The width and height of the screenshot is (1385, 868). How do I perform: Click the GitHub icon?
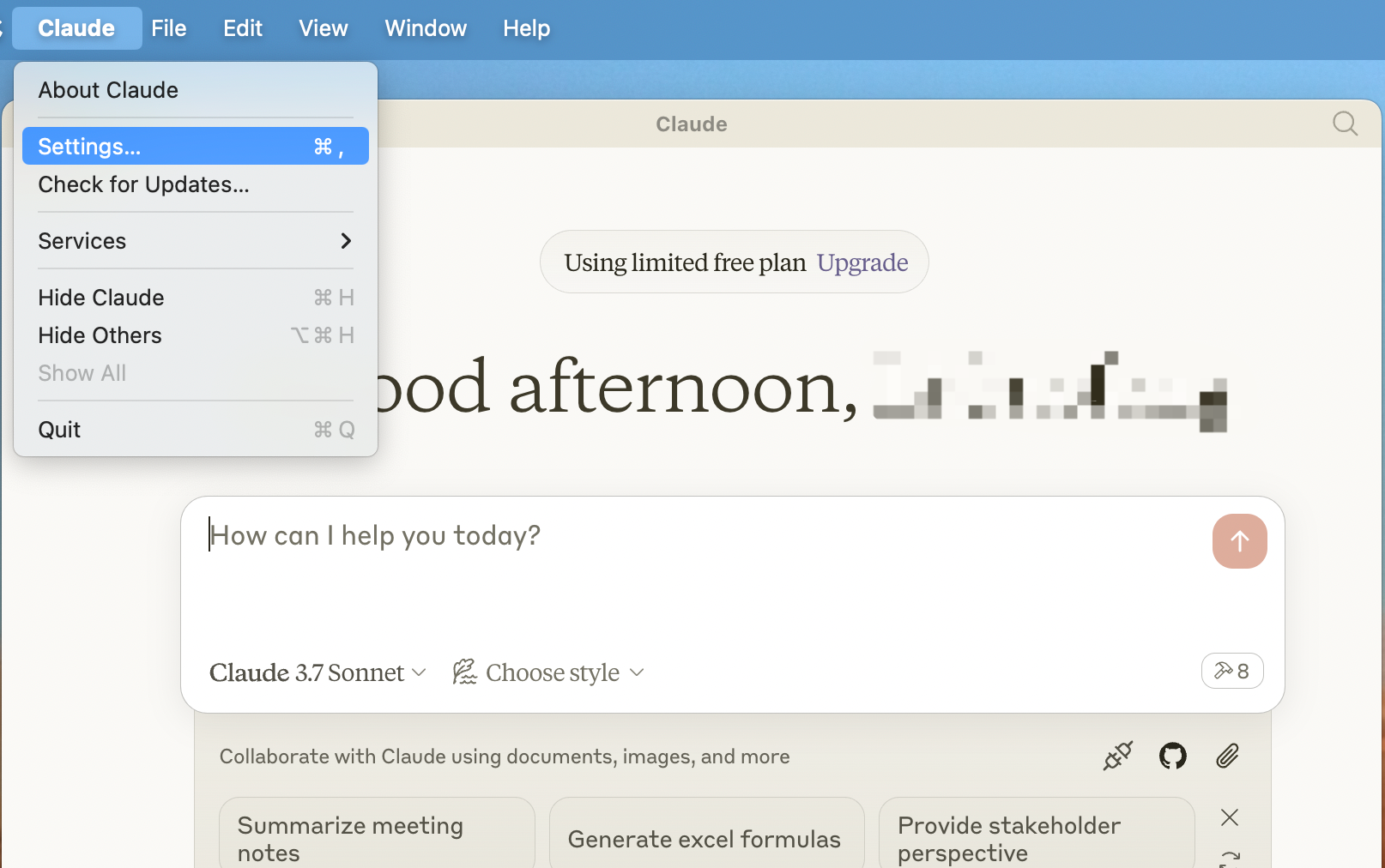point(1173,756)
